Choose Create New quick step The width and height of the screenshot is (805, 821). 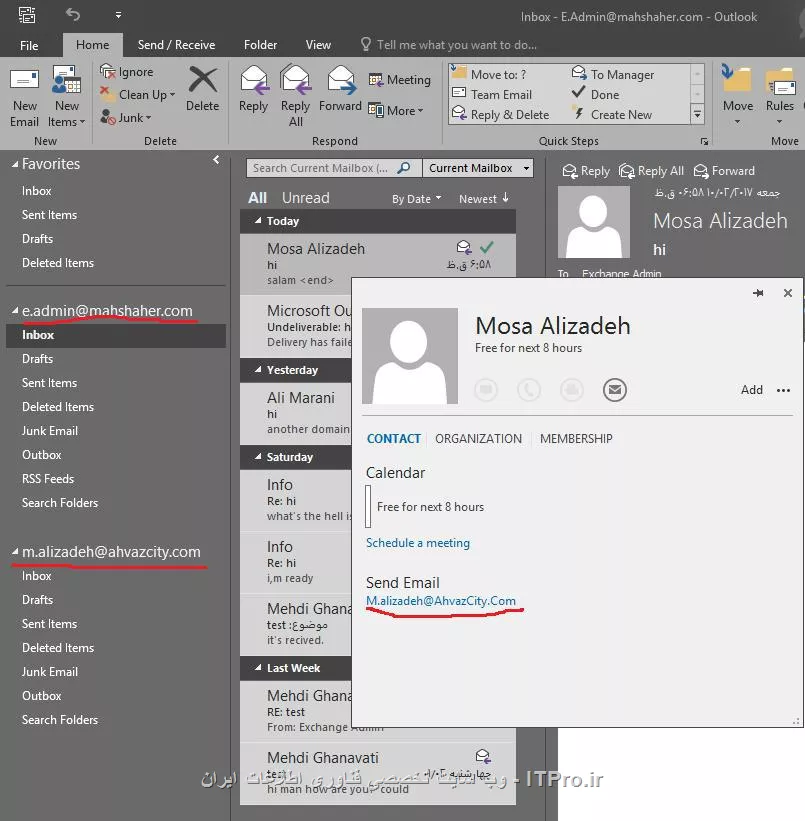click(612, 115)
